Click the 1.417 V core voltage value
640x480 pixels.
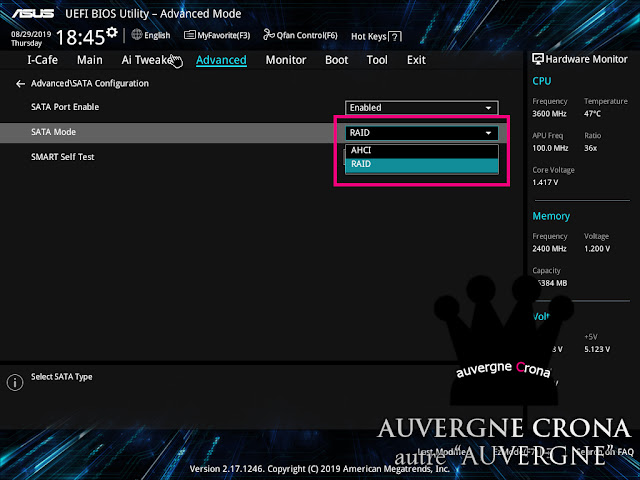[545, 182]
